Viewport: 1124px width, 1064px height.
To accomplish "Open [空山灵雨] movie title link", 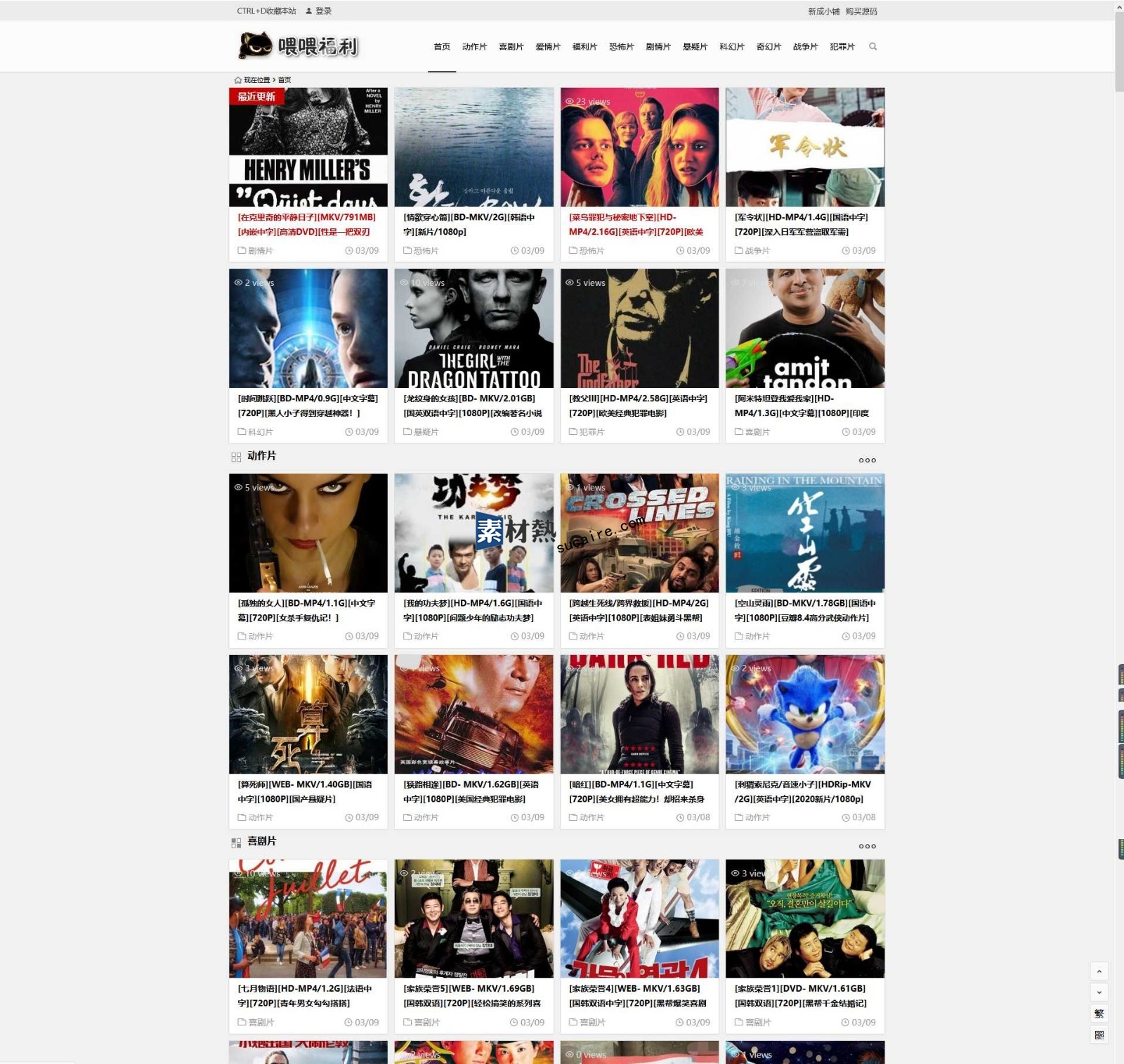I will (805, 610).
